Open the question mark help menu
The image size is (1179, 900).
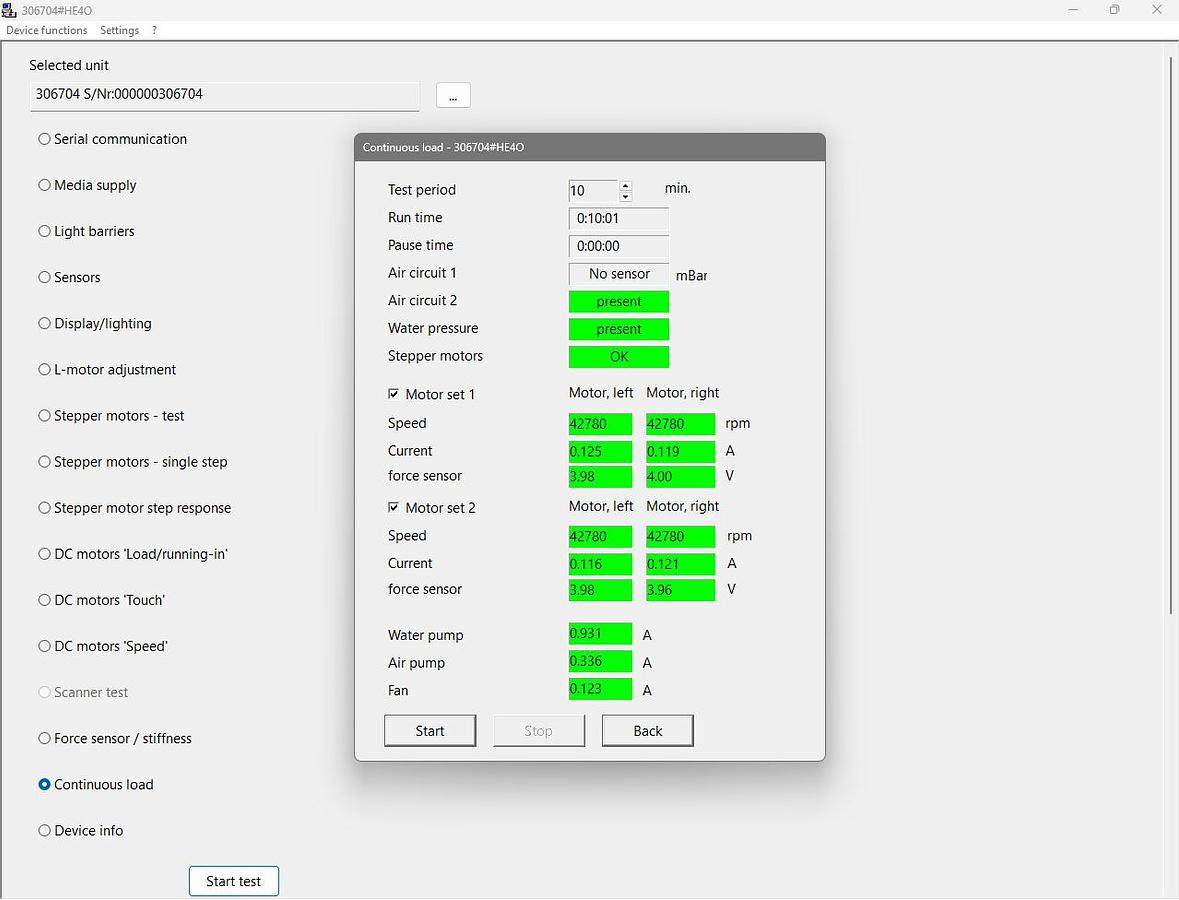154,30
